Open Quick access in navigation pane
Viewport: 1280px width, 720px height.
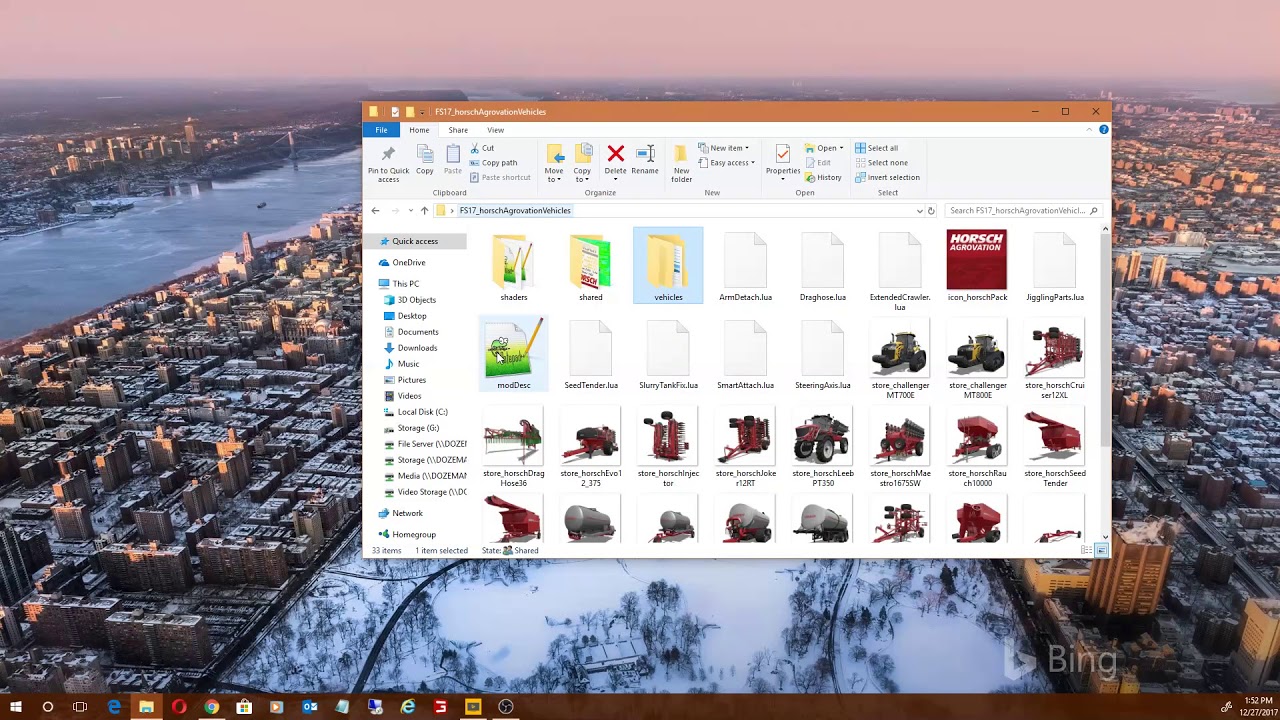click(x=415, y=241)
